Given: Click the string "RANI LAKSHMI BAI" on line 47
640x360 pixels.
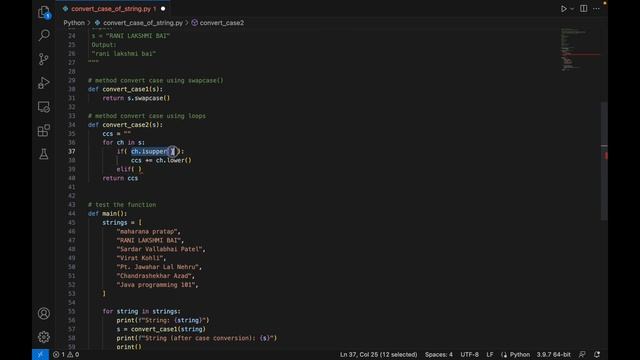Looking at the screenshot, I should [149, 240].
